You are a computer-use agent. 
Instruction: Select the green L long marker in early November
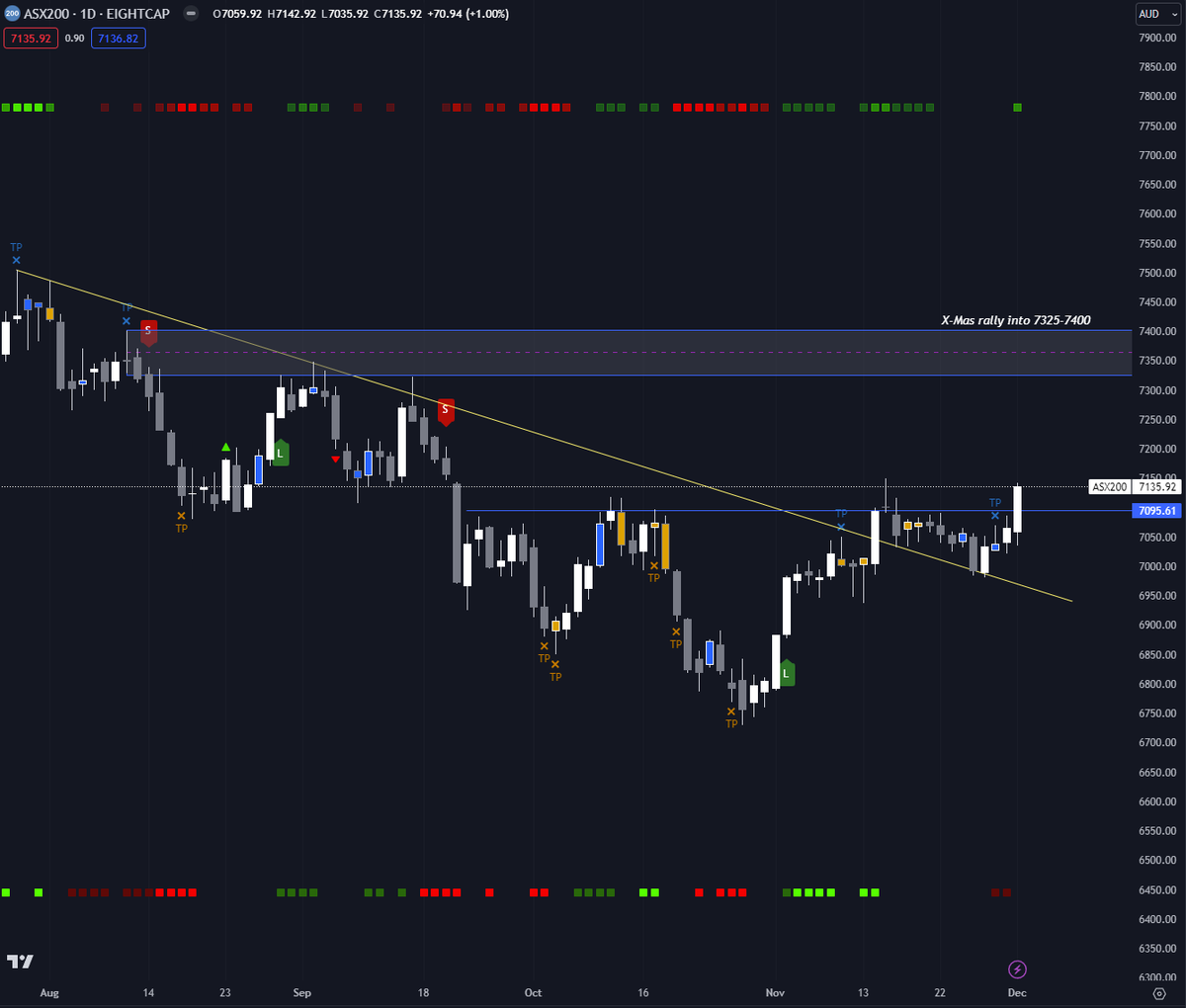point(787,674)
